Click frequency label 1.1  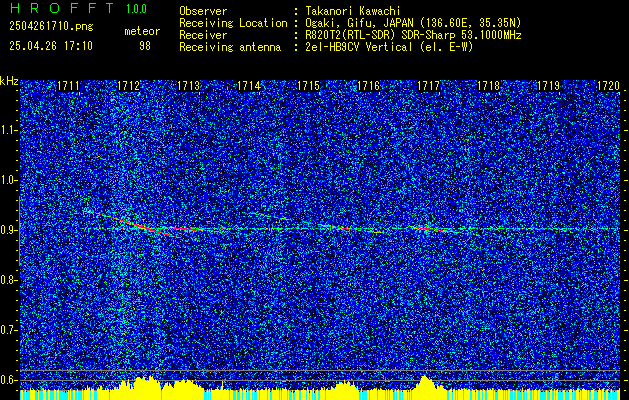(9, 130)
